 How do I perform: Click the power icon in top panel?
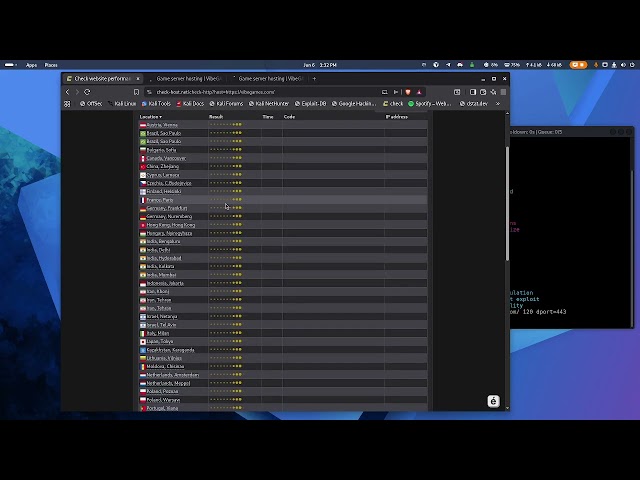click(x=632, y=65)
